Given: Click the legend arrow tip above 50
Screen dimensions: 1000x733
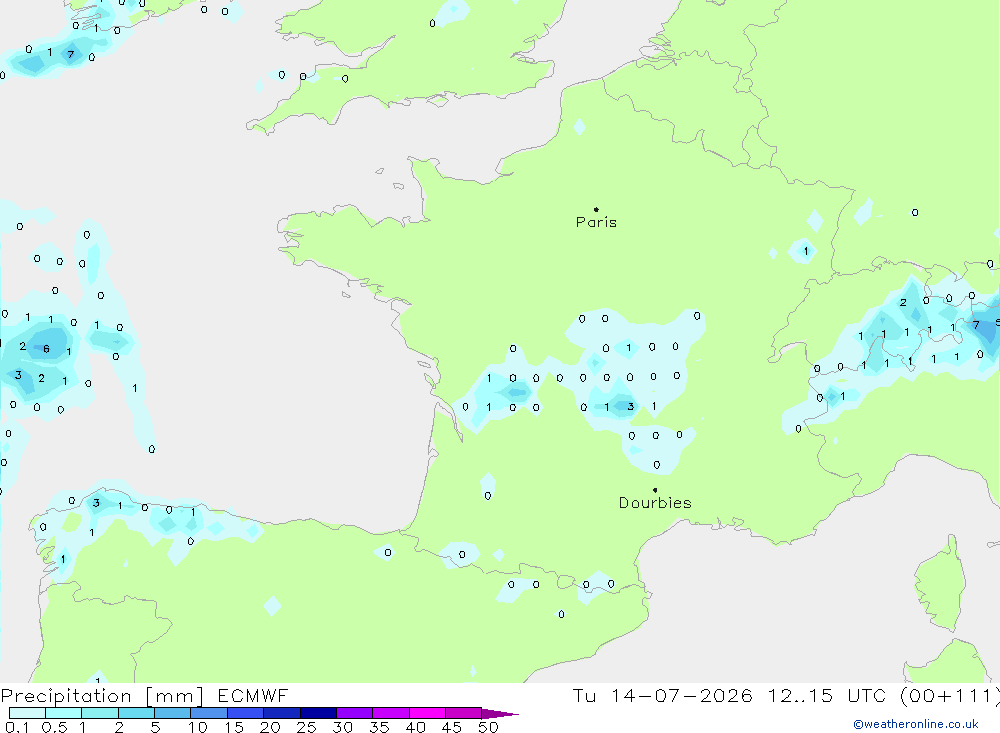Looking at the screenshot, I should point(501,713).
